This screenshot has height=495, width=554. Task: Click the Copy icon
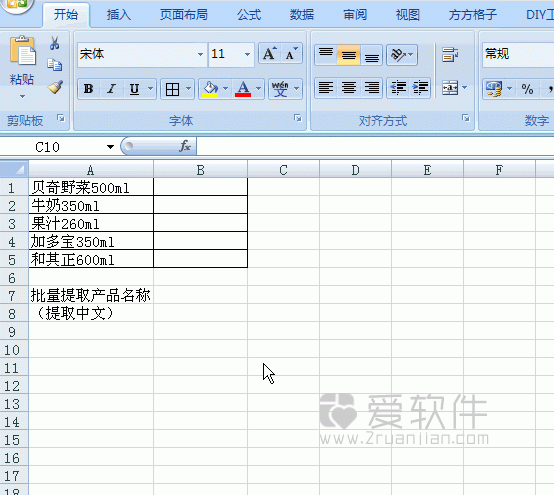point(54,65)
